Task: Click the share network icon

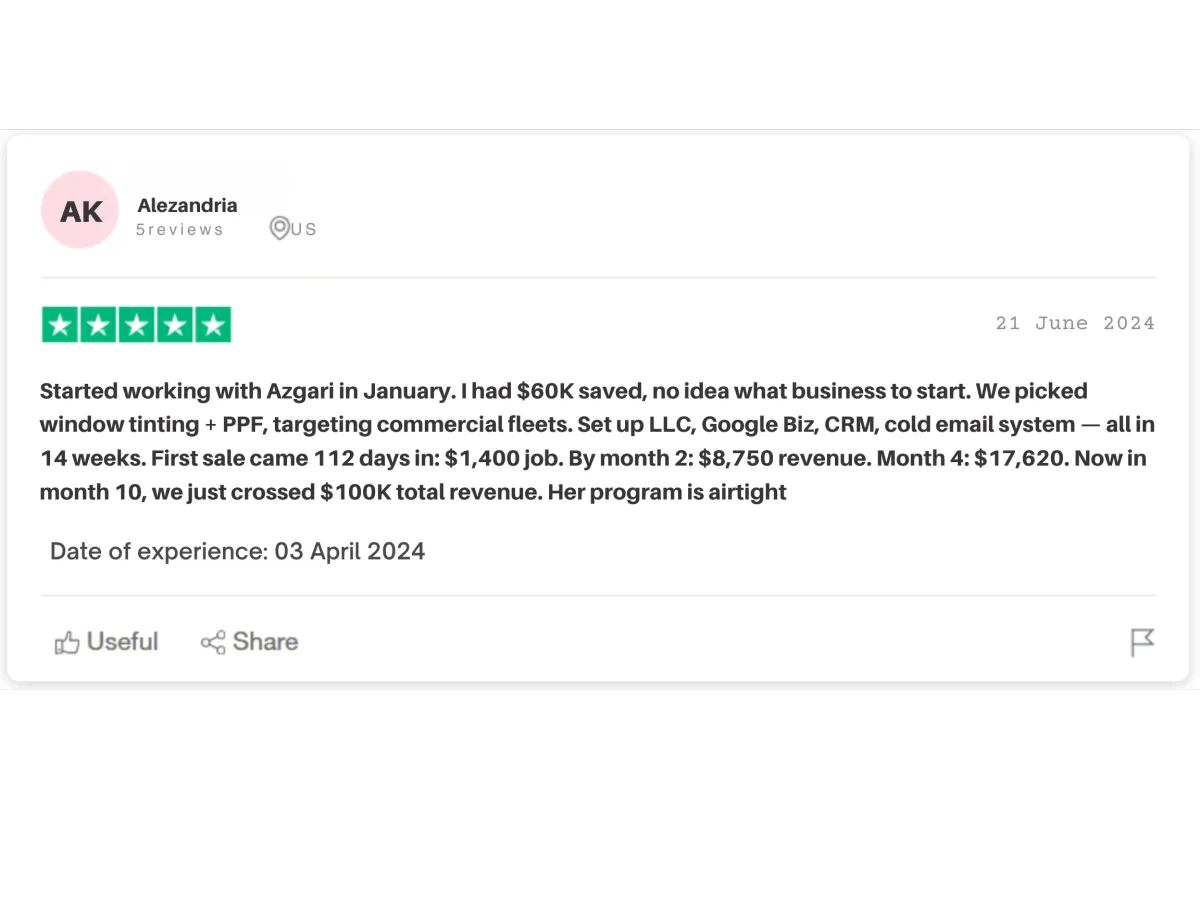Action: (x=213, y=642)
